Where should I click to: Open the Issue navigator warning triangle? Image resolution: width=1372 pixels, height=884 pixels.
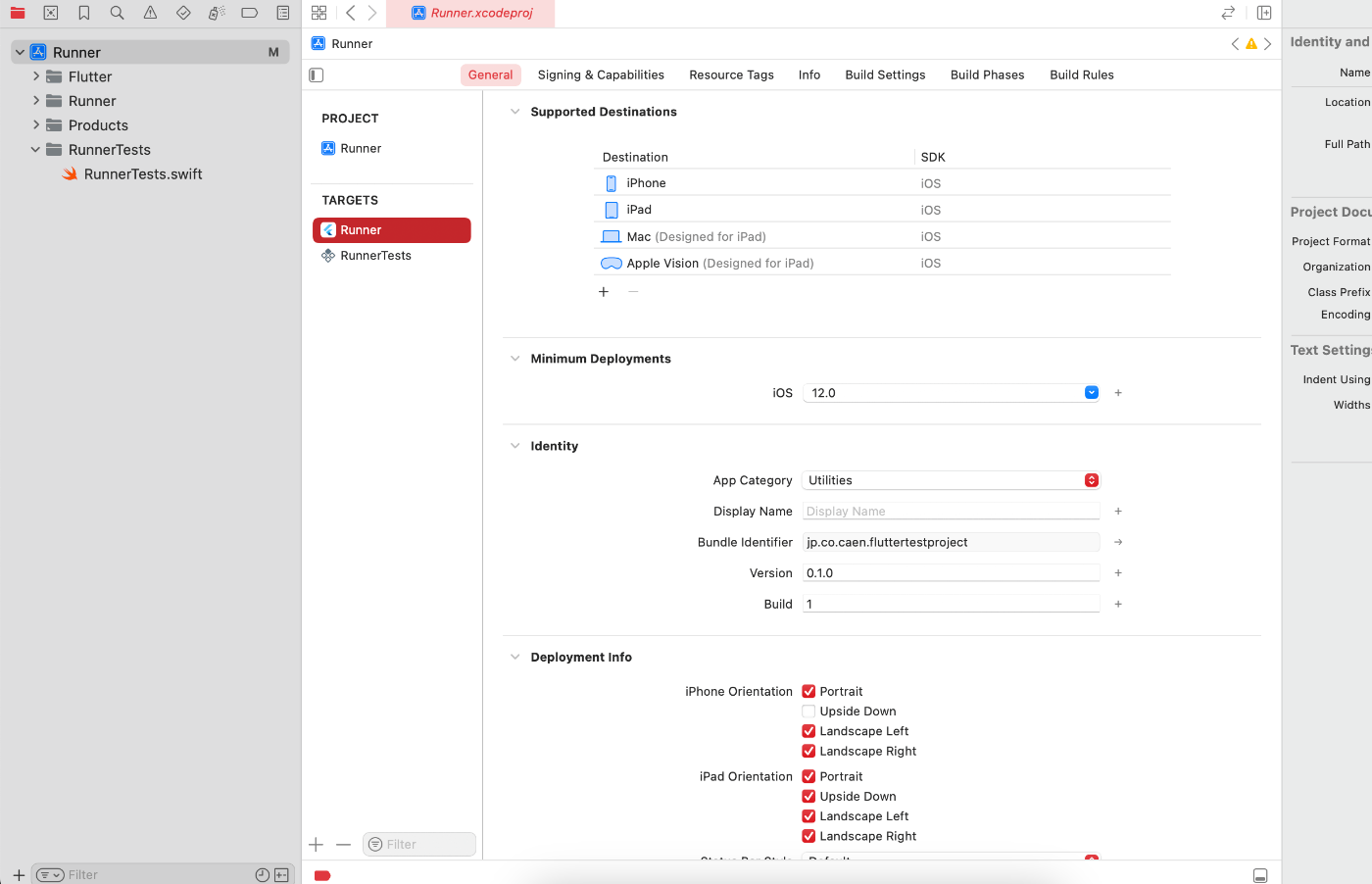150,13
